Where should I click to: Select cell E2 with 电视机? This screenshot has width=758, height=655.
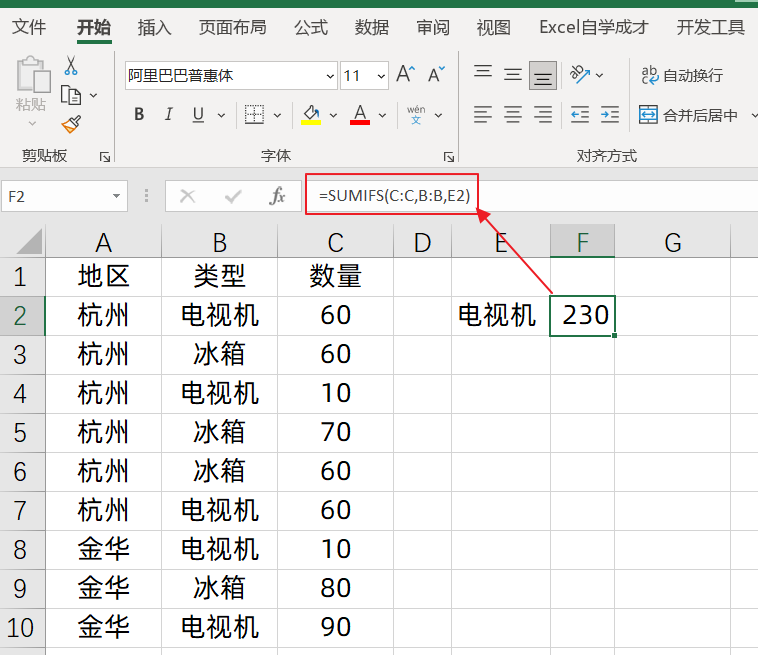501,316
